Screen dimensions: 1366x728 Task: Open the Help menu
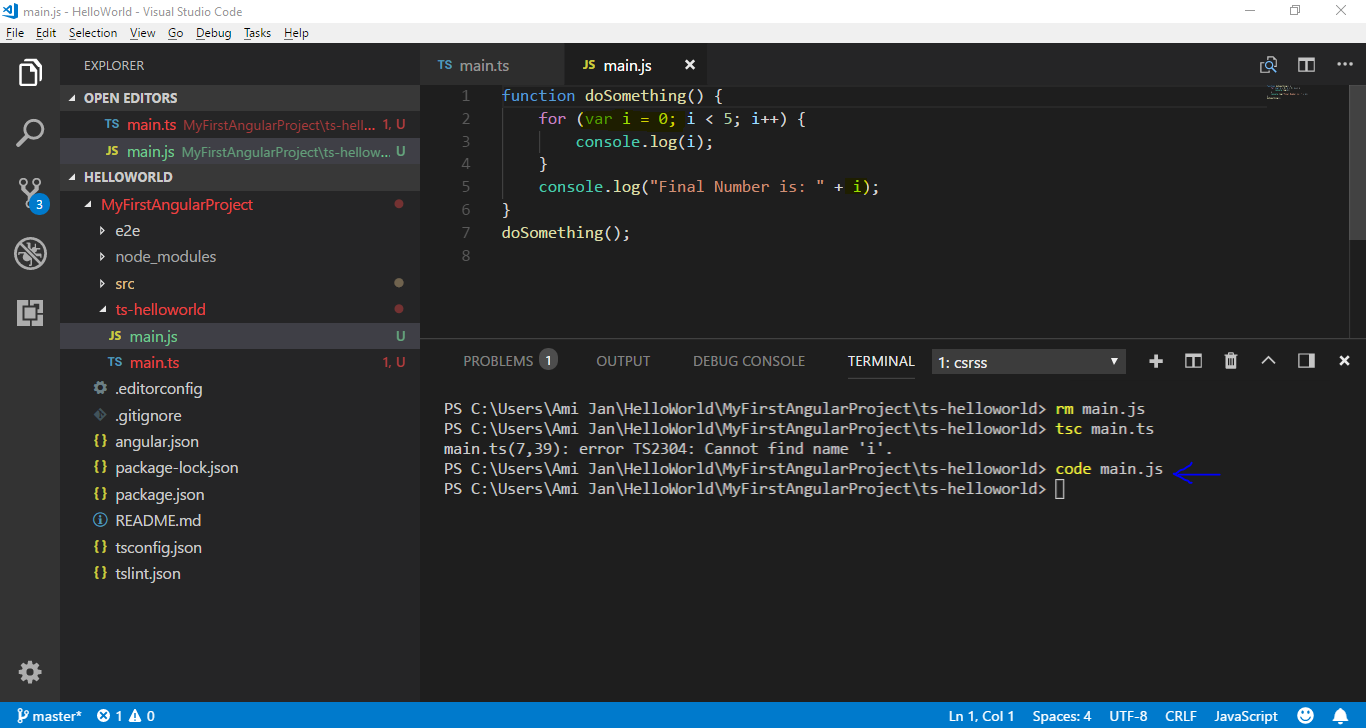coord(296,33)
